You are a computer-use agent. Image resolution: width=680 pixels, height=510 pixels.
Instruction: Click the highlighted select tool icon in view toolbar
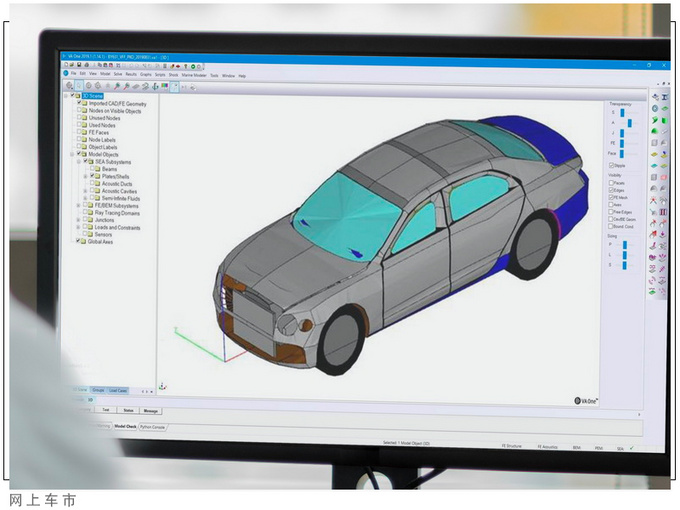(175, 87)
